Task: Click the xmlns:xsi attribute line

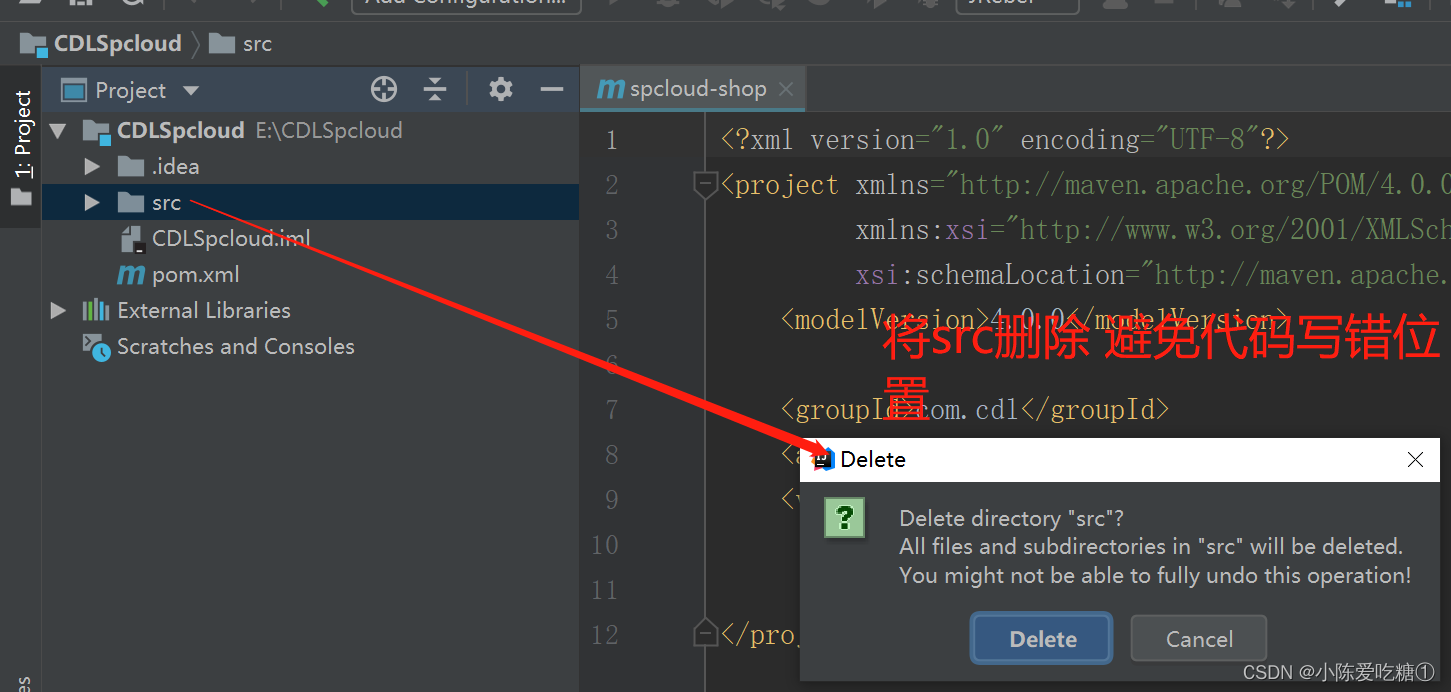Action: [1153, 230]
